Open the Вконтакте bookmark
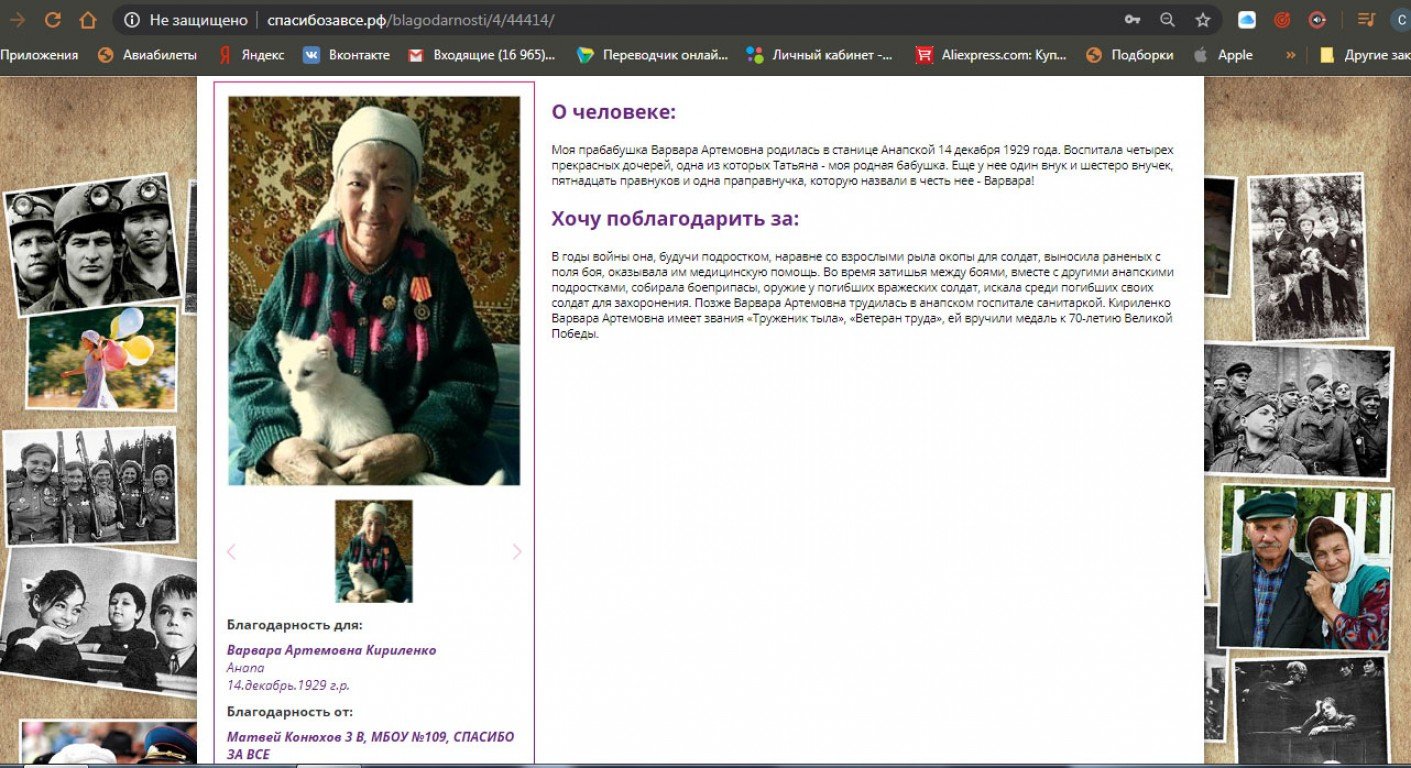1411x768 pixels. (x=347, y=55)
